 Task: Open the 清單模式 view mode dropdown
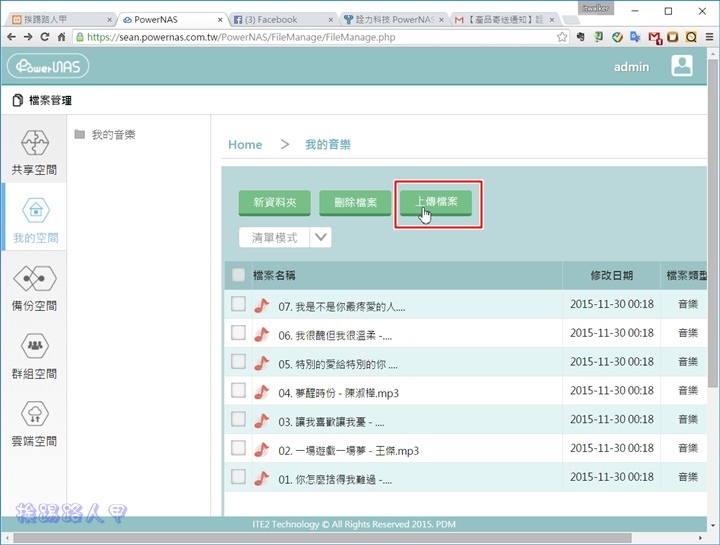[x=274, y=237]
